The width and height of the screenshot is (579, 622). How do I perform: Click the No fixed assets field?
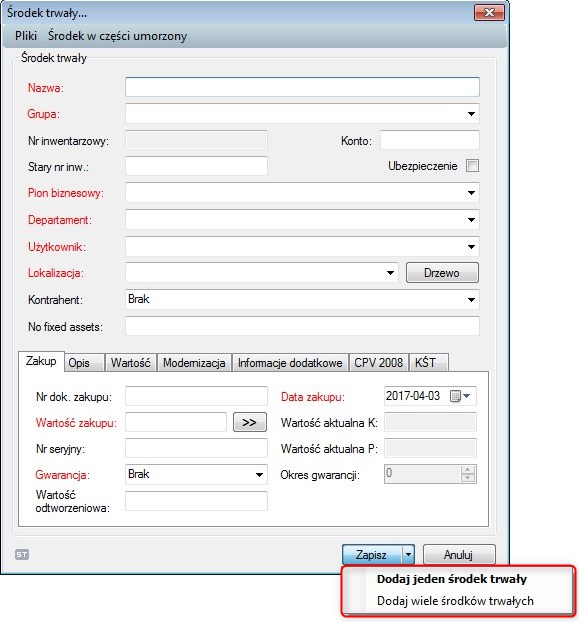[x=302, y=326]
